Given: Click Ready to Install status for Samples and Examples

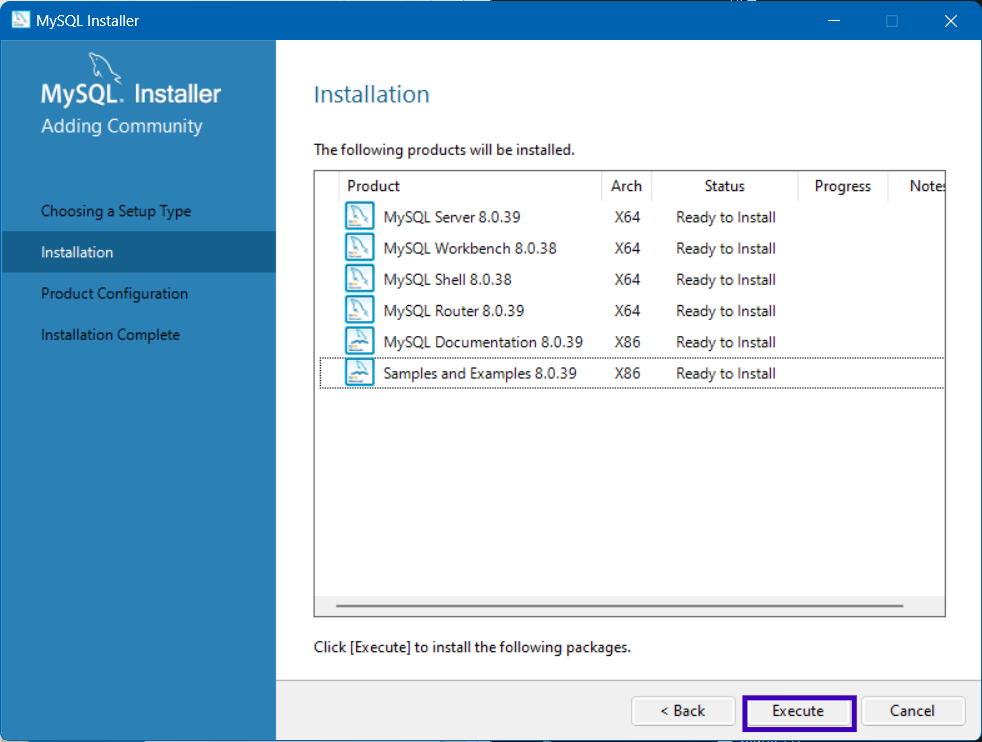Looking at the screenshot, I should tap(726, 374).
